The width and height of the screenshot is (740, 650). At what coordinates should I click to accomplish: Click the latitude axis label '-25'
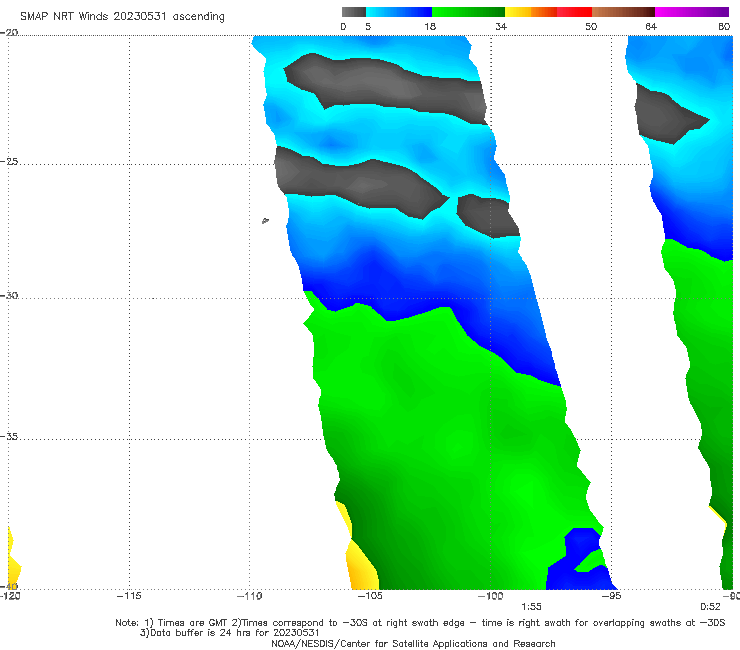tap(9, 161)
